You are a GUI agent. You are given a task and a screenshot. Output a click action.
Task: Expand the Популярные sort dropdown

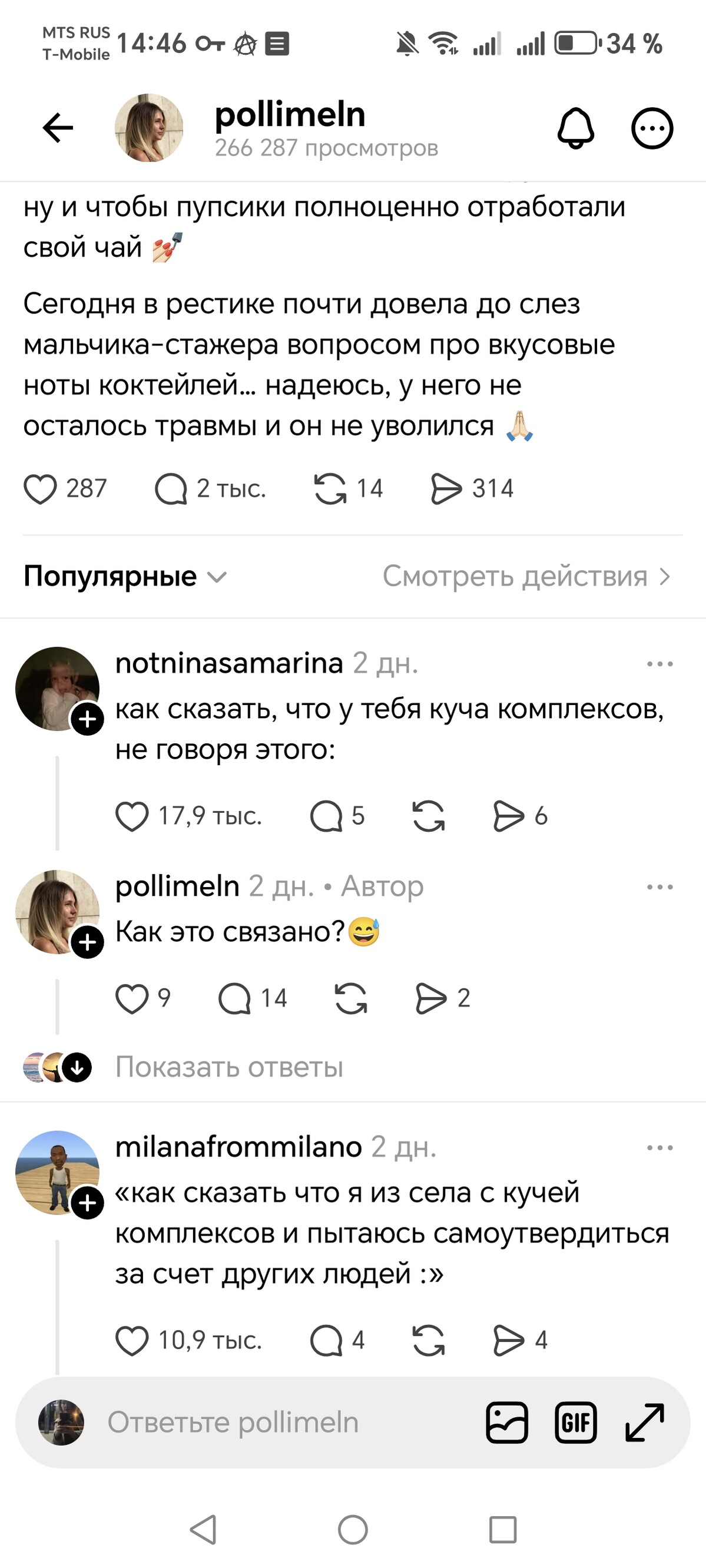click(125, 576)
